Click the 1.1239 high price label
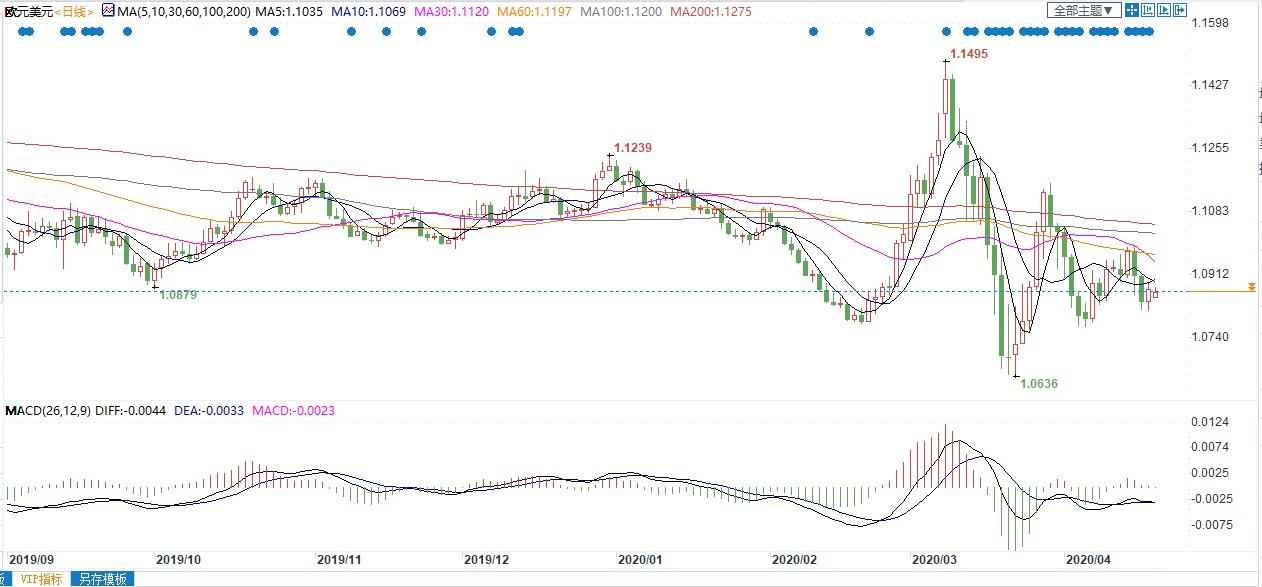 633,148
